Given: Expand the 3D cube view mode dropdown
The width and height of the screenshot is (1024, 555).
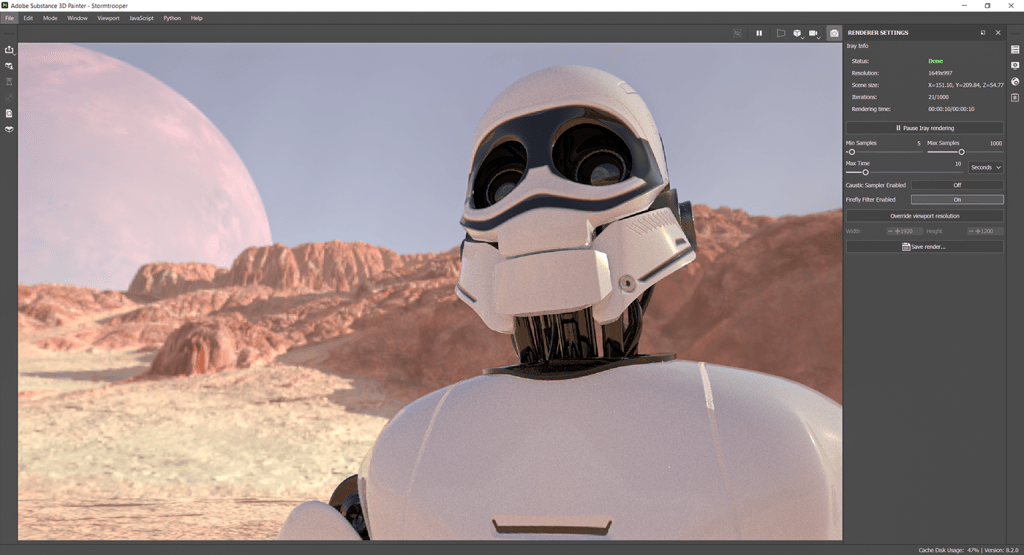Looking at the screenshot, I should pos(798,34).
